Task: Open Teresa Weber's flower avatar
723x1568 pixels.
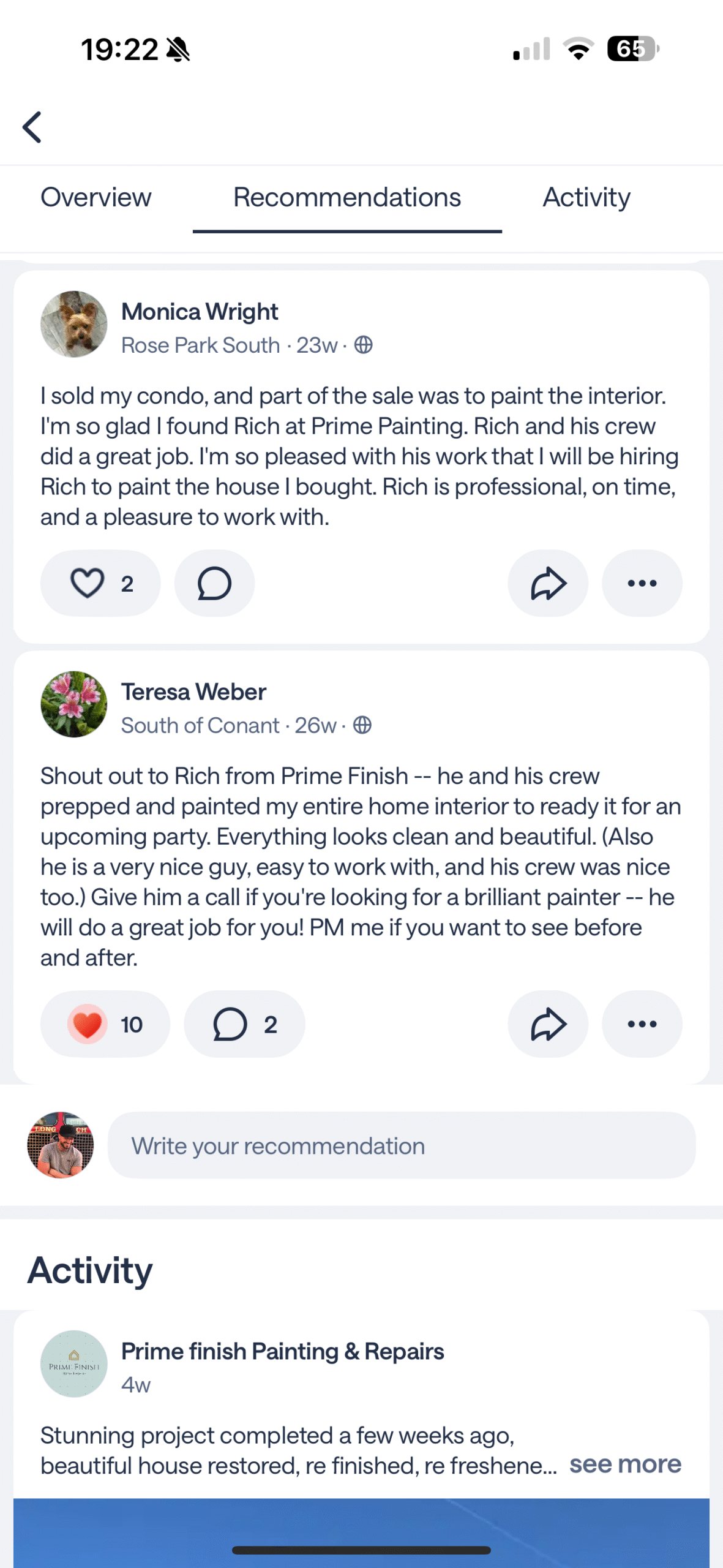Action: (73, 704)
